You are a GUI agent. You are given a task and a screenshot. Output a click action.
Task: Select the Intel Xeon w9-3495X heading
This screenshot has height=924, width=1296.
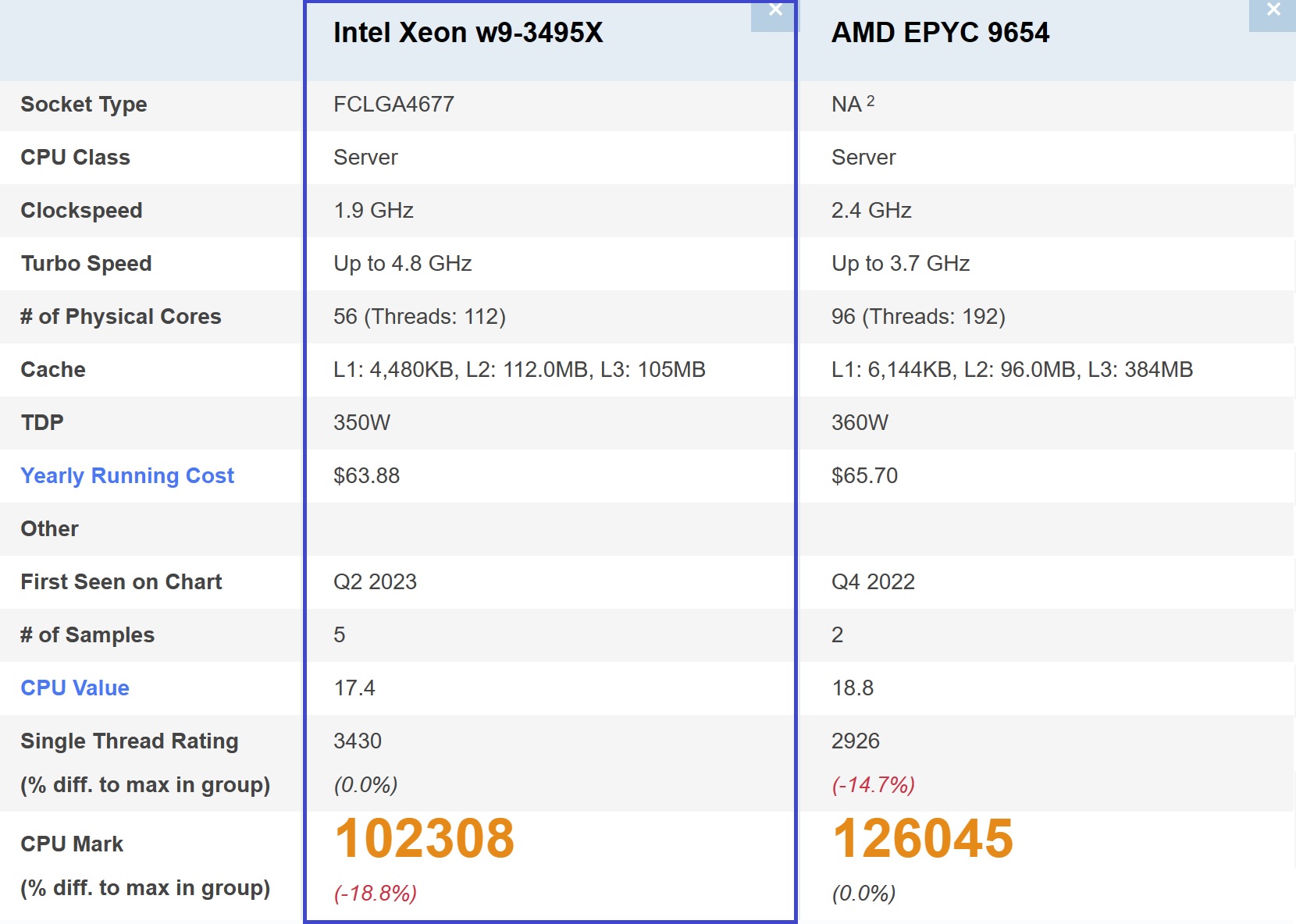coord(468,32)
